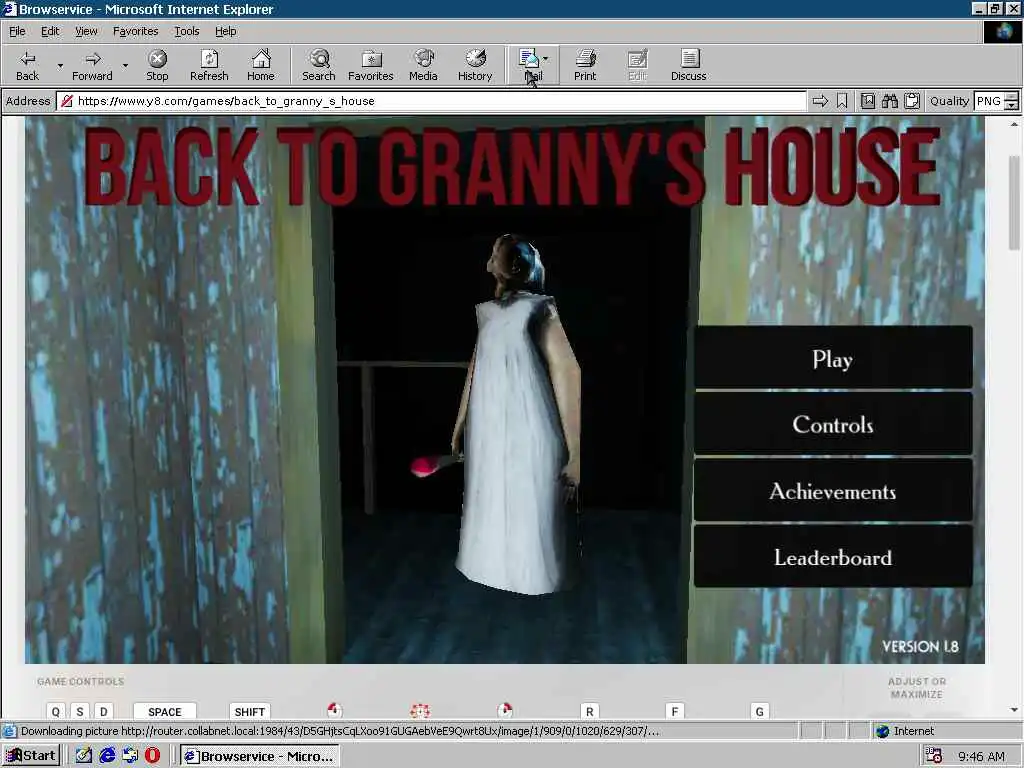Click the SPACE key control
This screenshot has width=1024, height=768.
(x=165, y=711)
